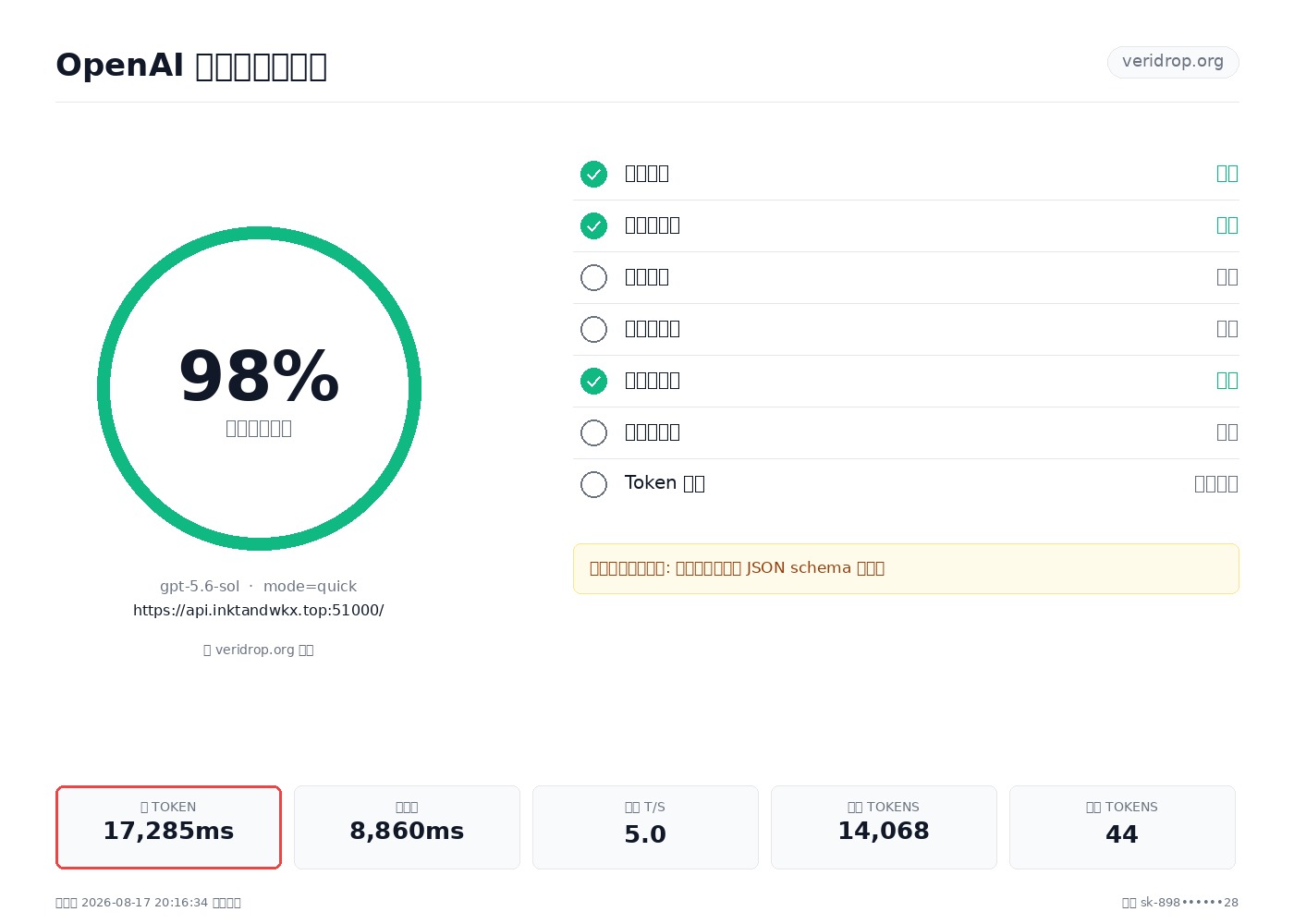The width and height of the screenshot is (1294, 924).
Task: Select the 14,068 TOKENS stat card
Action: 884,827
